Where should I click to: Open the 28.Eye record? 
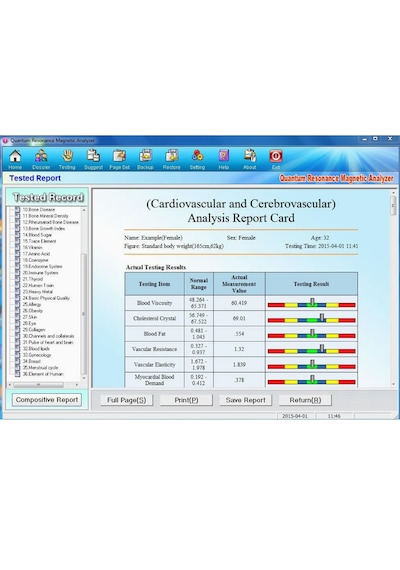pos(29,324)
